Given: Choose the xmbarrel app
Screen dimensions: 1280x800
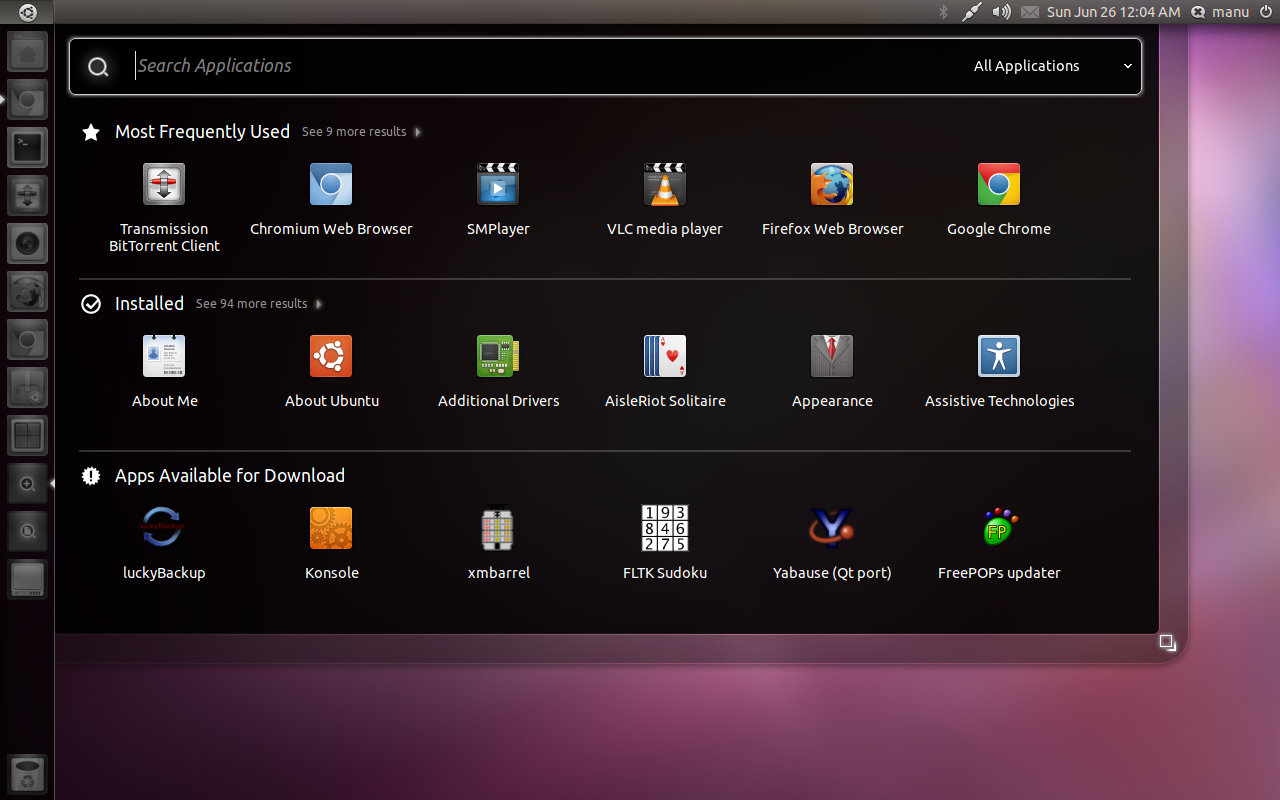Looking at the screenshot, I should [x=498, y=544].
